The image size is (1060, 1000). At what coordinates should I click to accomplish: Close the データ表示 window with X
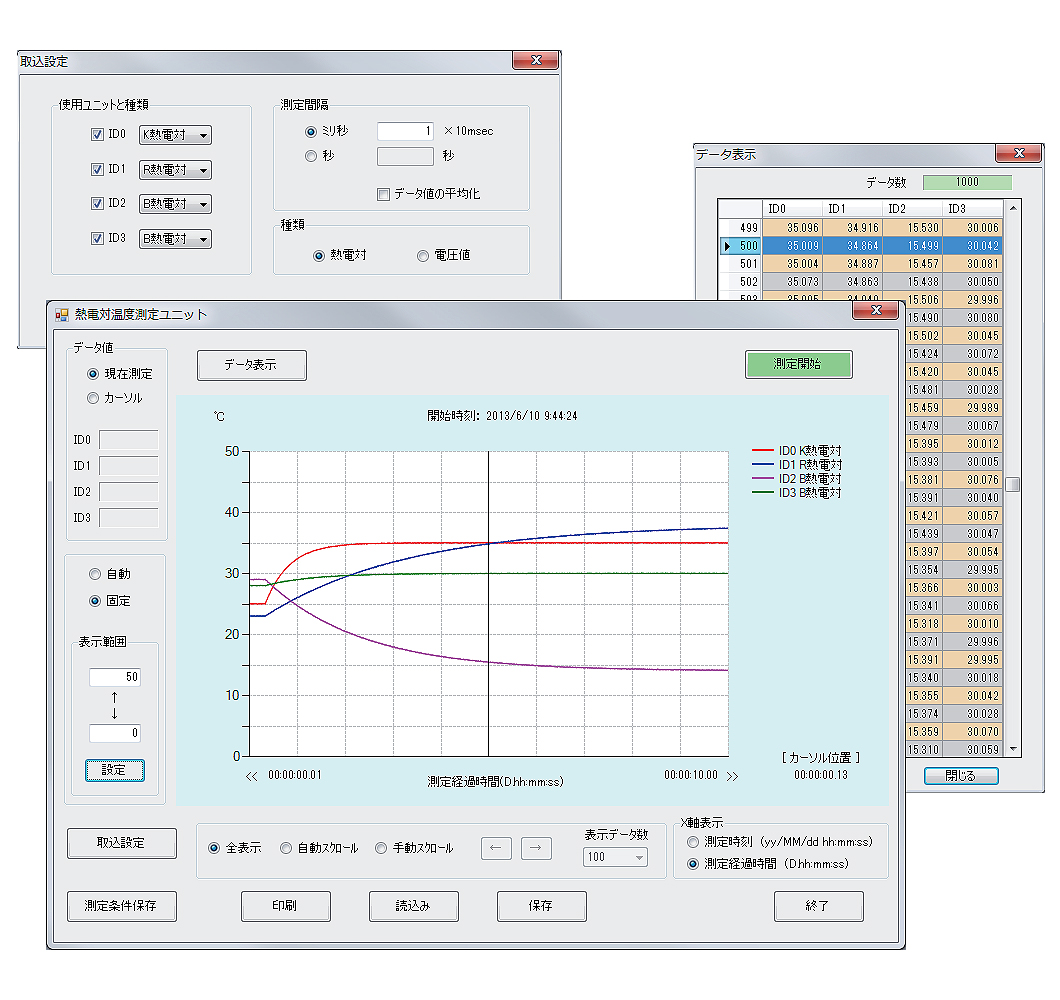(1018, 153)
